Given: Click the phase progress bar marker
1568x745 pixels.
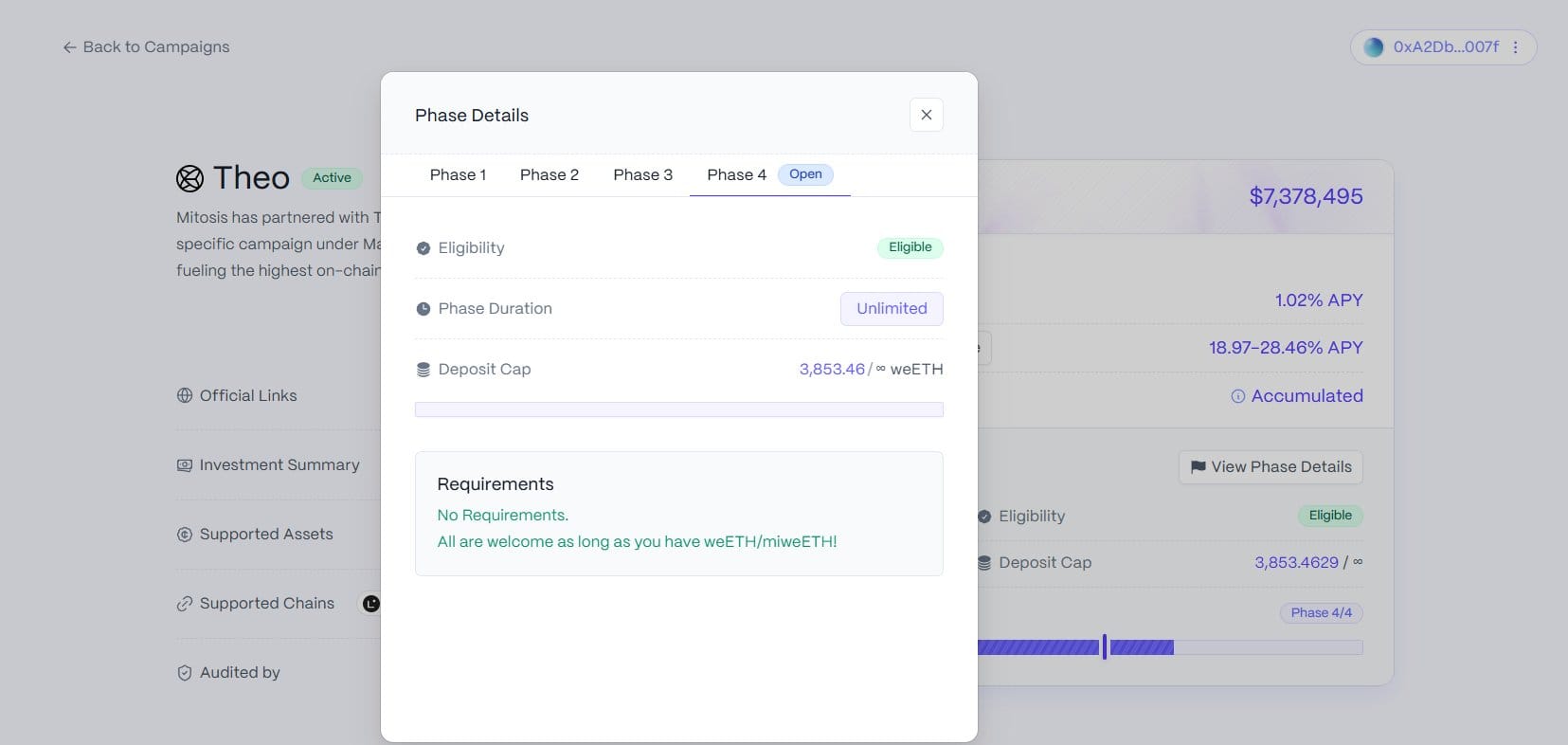Looking at the screenshot, I should (x=1105, y=647).
